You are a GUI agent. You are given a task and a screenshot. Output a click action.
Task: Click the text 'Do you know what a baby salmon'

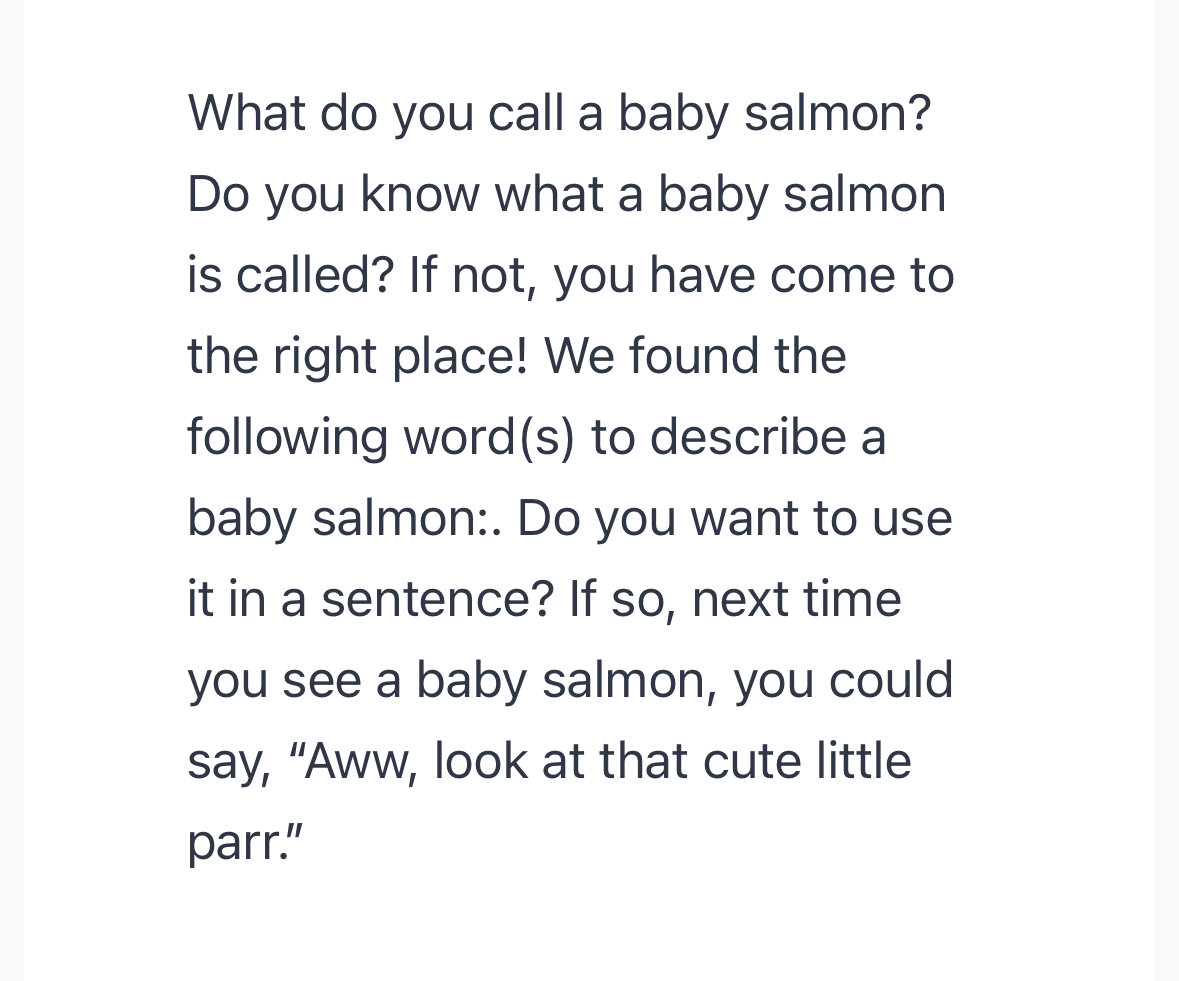coord(566,195)
